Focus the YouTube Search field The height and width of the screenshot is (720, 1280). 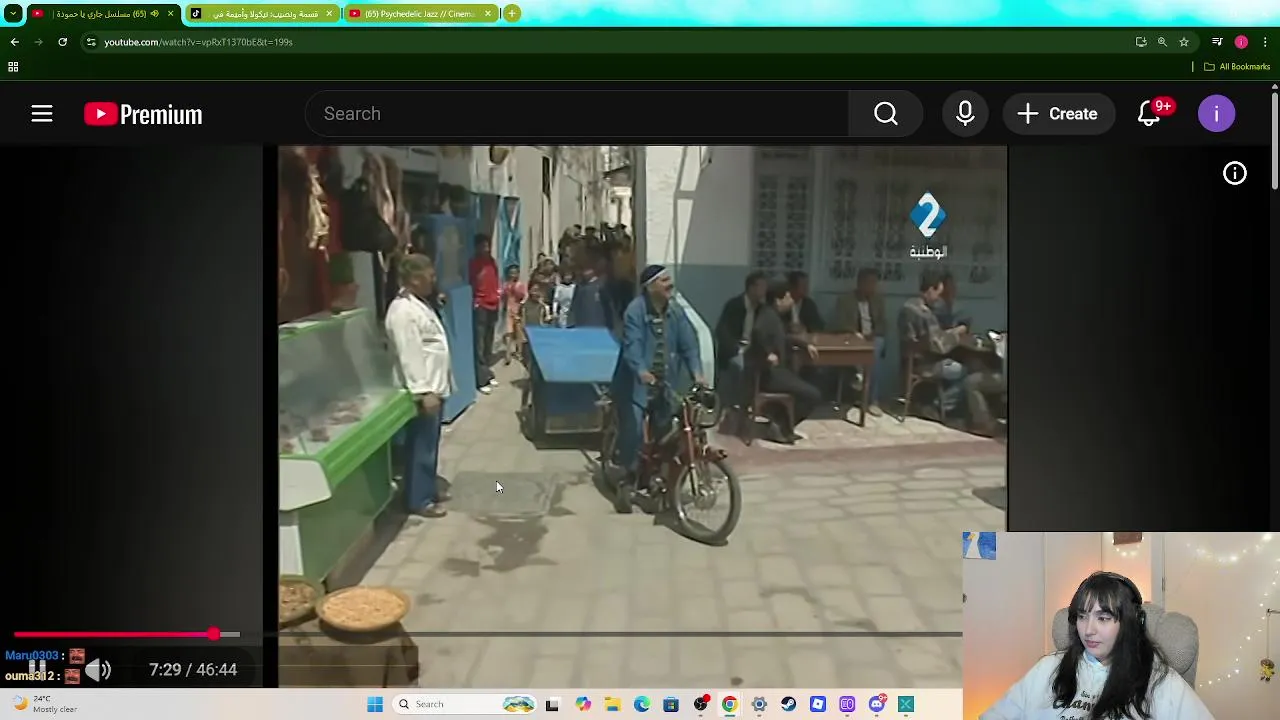coord(577,114)
